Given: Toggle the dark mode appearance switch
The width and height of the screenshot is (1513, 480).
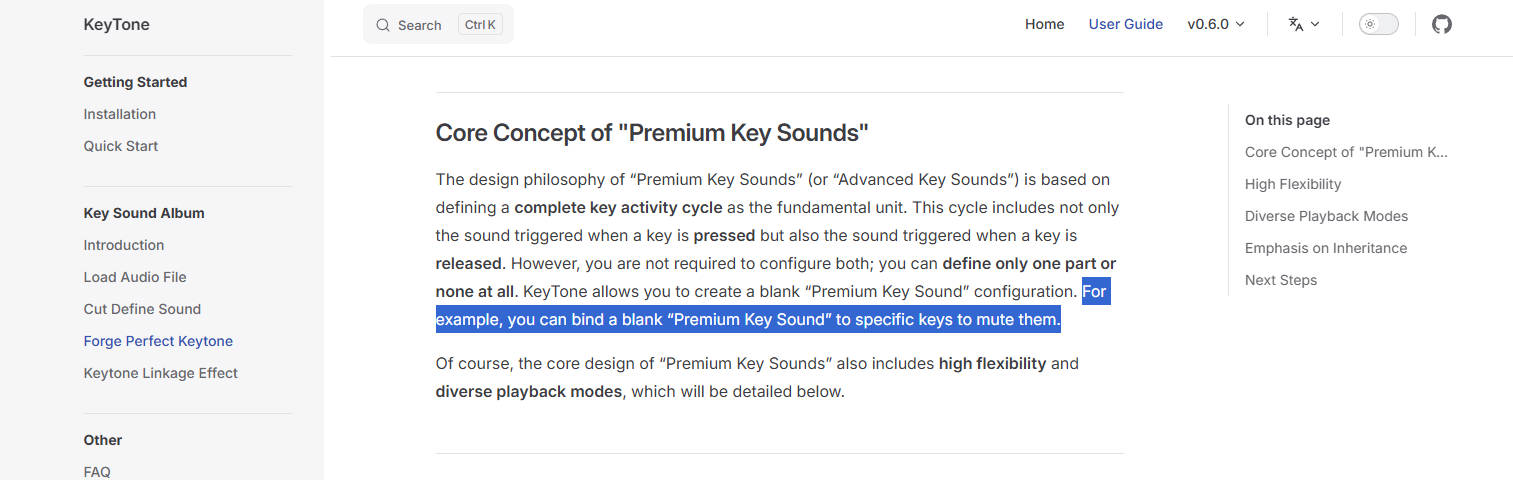Looking at the screenshot, I should pyautogui.click(x=1378, y=24).
